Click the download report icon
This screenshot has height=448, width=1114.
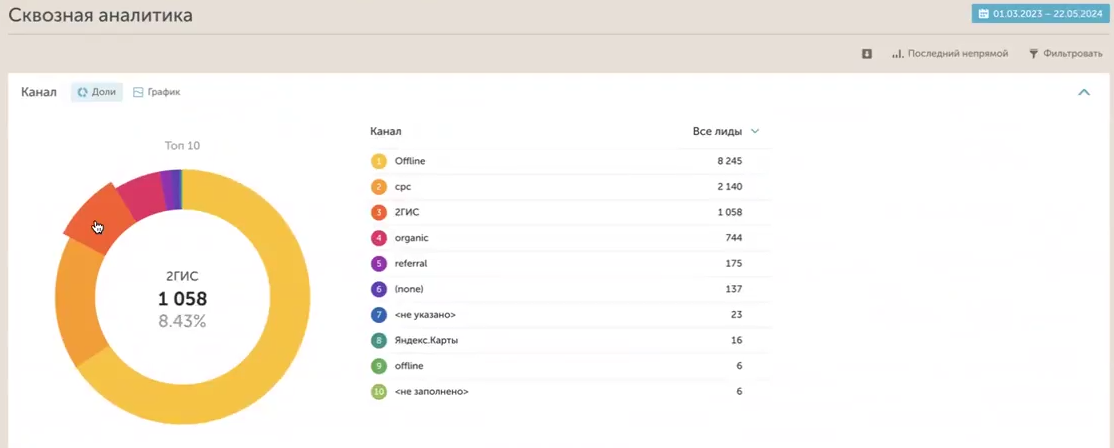point(867,54)
